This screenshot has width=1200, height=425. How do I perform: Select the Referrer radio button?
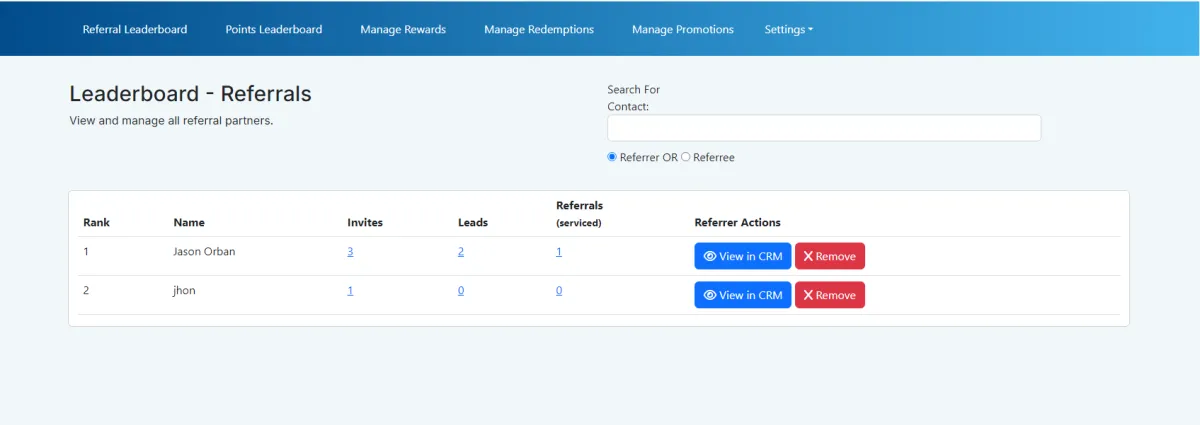coord(613,157)
